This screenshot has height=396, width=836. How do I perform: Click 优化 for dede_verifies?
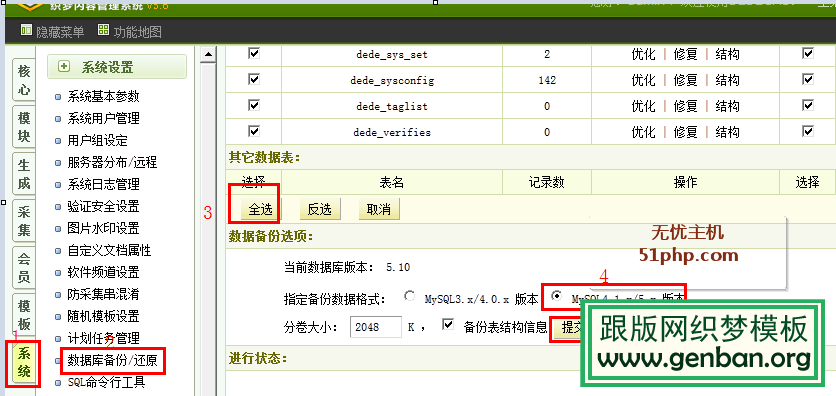tap(643, 132)
